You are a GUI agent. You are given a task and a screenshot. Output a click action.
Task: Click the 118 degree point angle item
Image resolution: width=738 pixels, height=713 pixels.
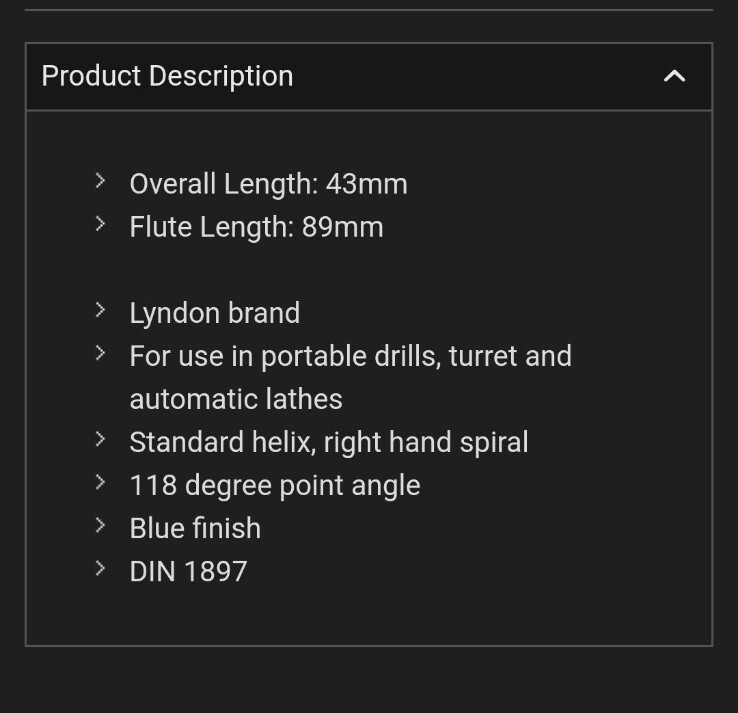point(275,486)
